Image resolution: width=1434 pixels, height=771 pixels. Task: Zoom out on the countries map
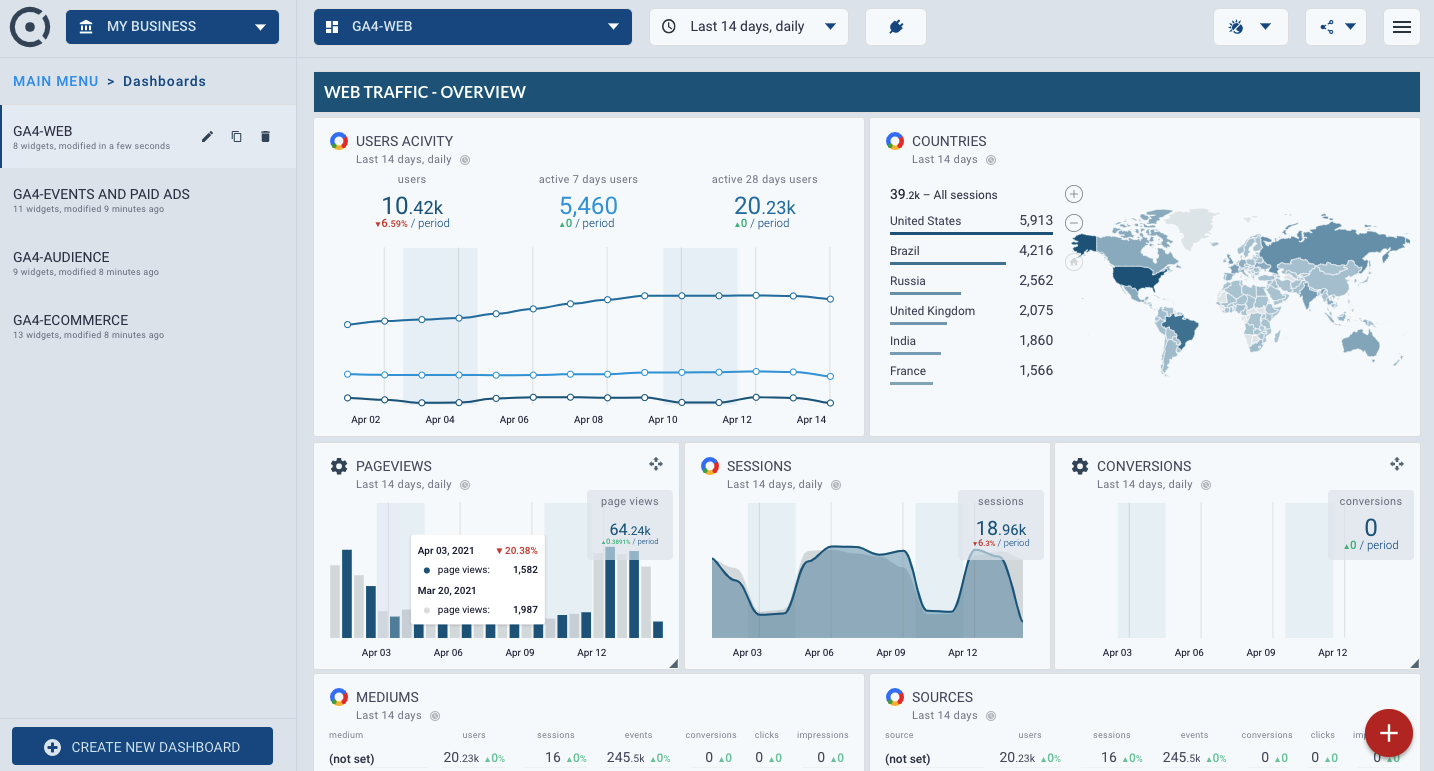tap(1074, 223)
